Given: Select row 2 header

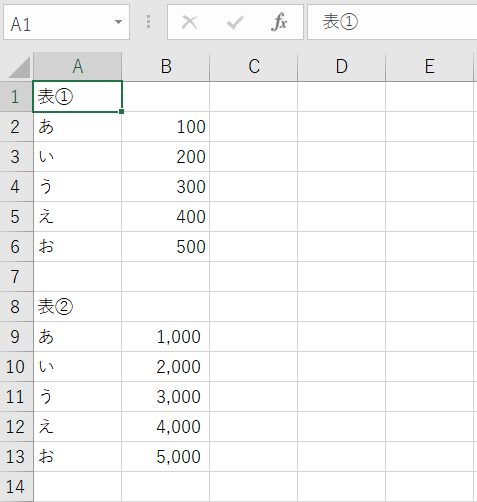Looking at the screenshot, I should pos(16,127).
